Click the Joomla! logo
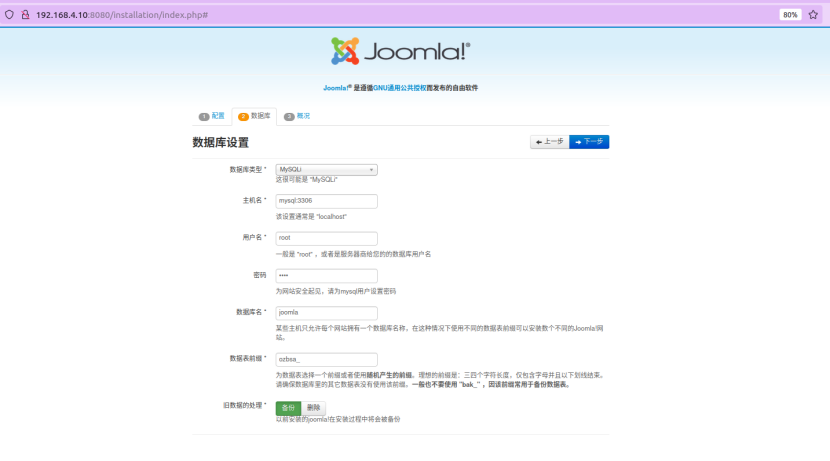The height and width of the screenshot is (461, 830). [401, 51]
